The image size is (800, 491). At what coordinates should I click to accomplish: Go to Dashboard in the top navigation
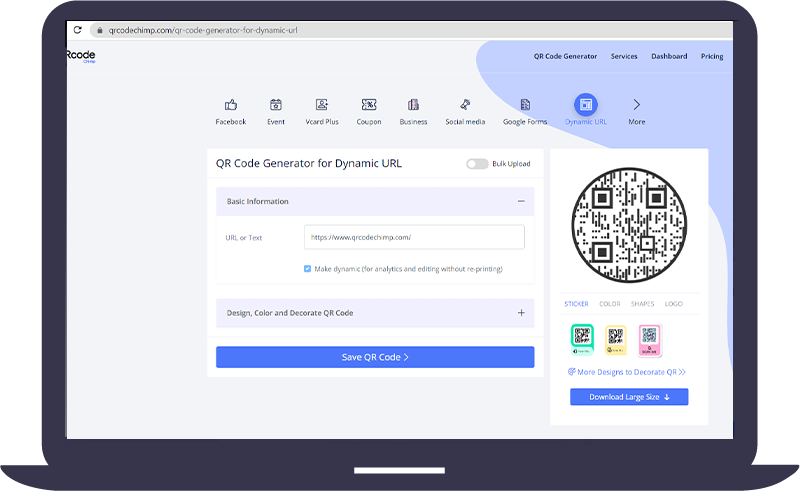point(669,56)
